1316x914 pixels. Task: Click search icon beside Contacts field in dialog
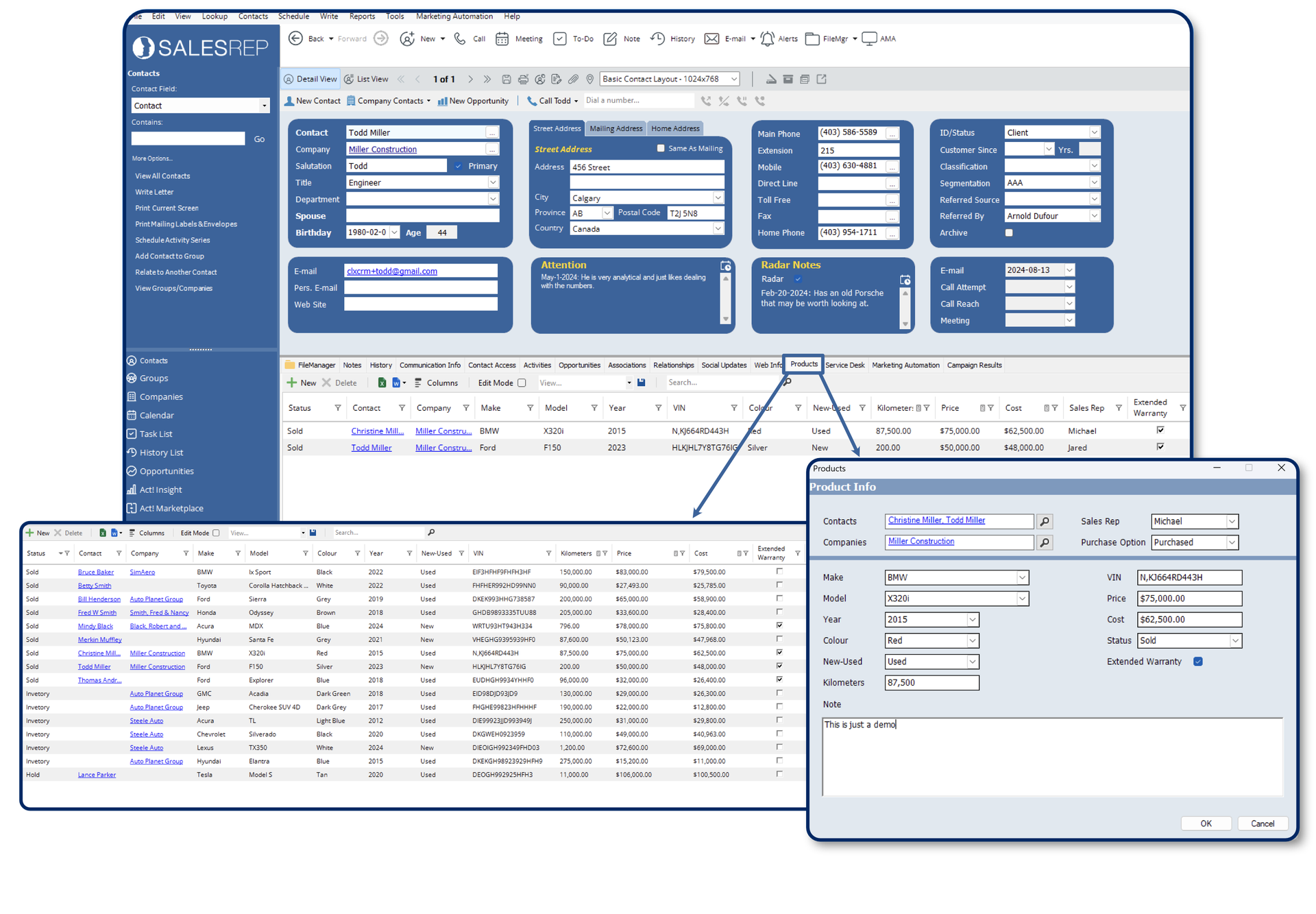coord(1044,522)
